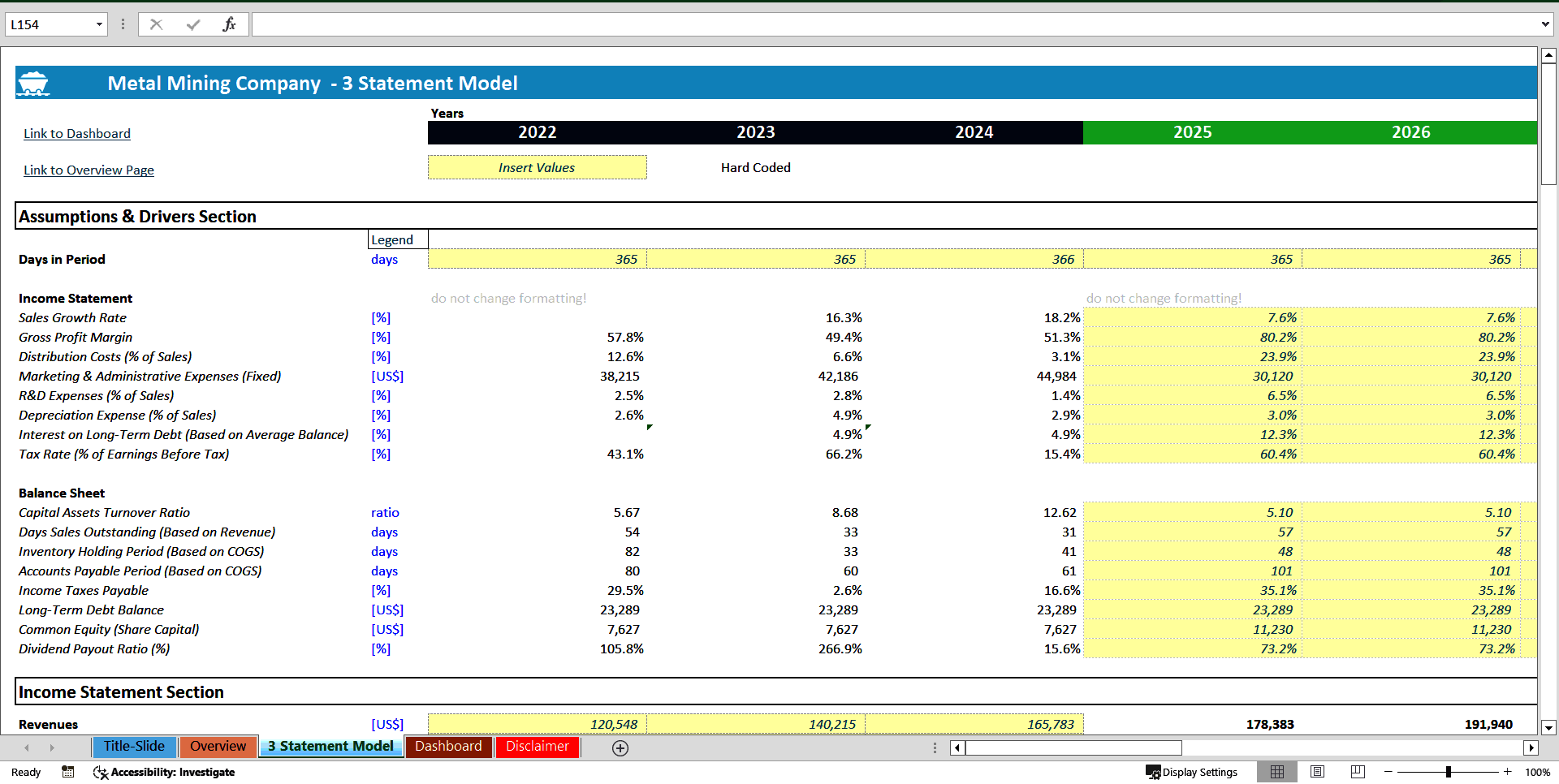Open Accessibility: Investigate status item
Viewport: 1559px width, 784px height.
point(164,772)
